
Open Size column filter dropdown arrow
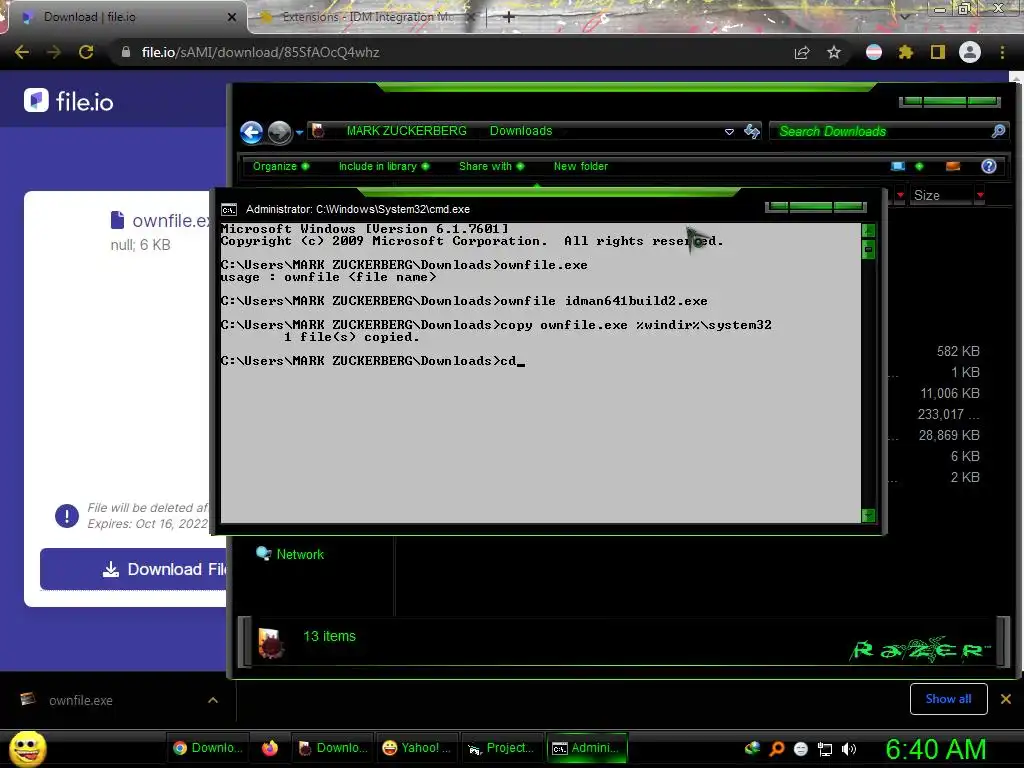click(980, 195)
